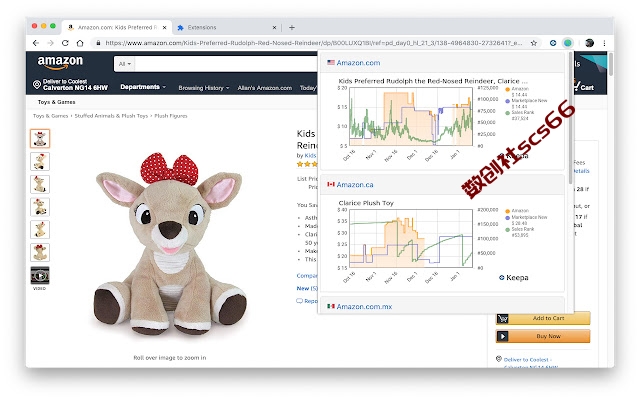Open a new tab with plus button

292,27
